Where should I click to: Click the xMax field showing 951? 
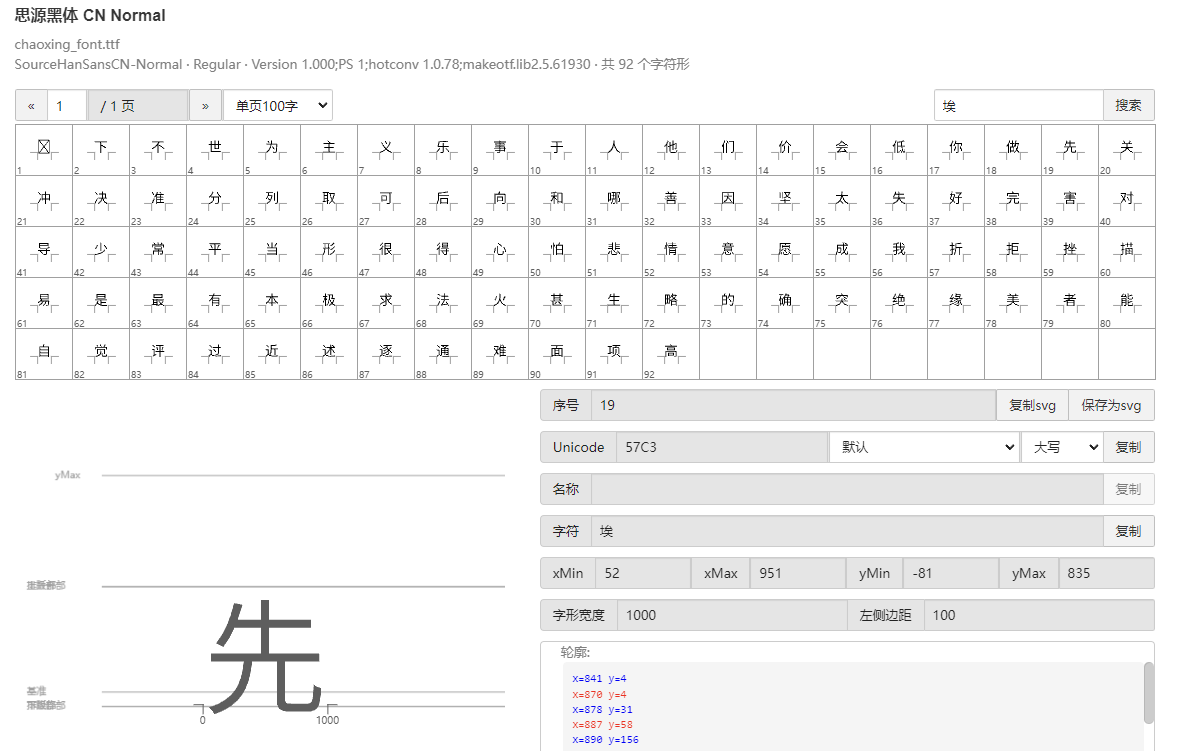tap(798, 574)
